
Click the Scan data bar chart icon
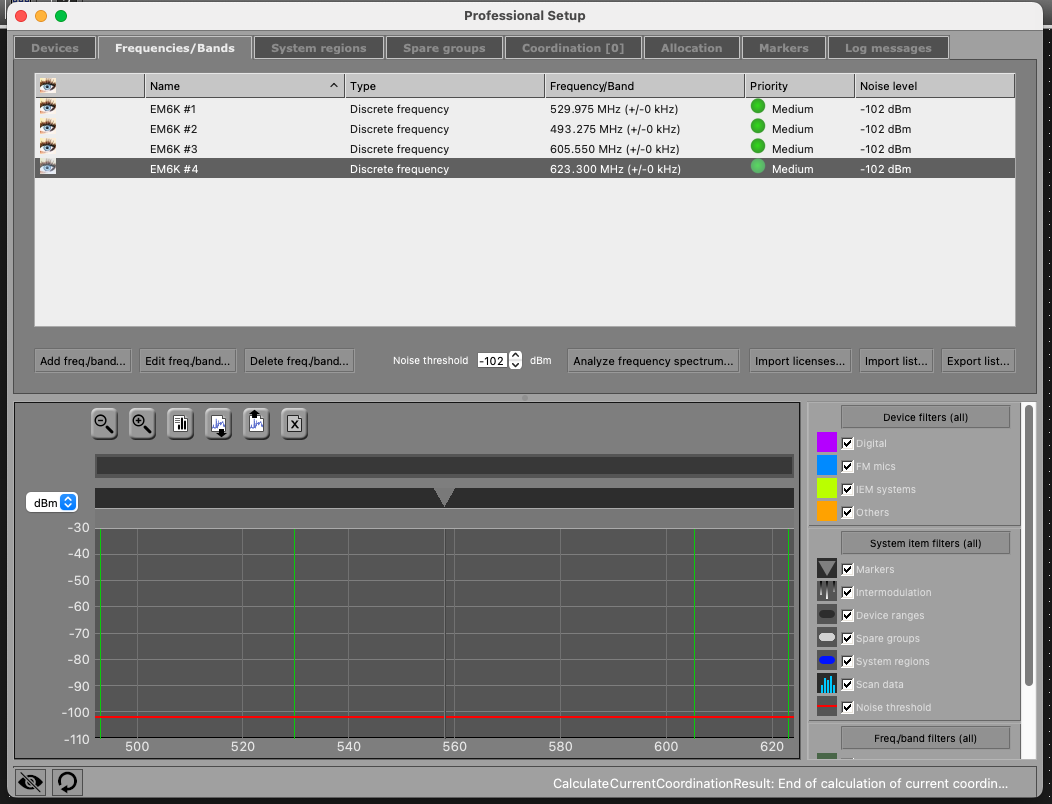pos(827,683)
